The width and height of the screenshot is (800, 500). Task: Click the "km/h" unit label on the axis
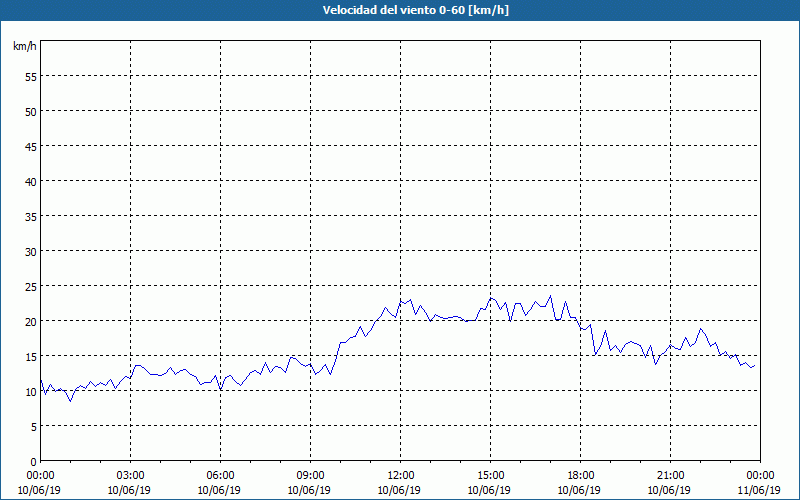click(x=24, y=46)
